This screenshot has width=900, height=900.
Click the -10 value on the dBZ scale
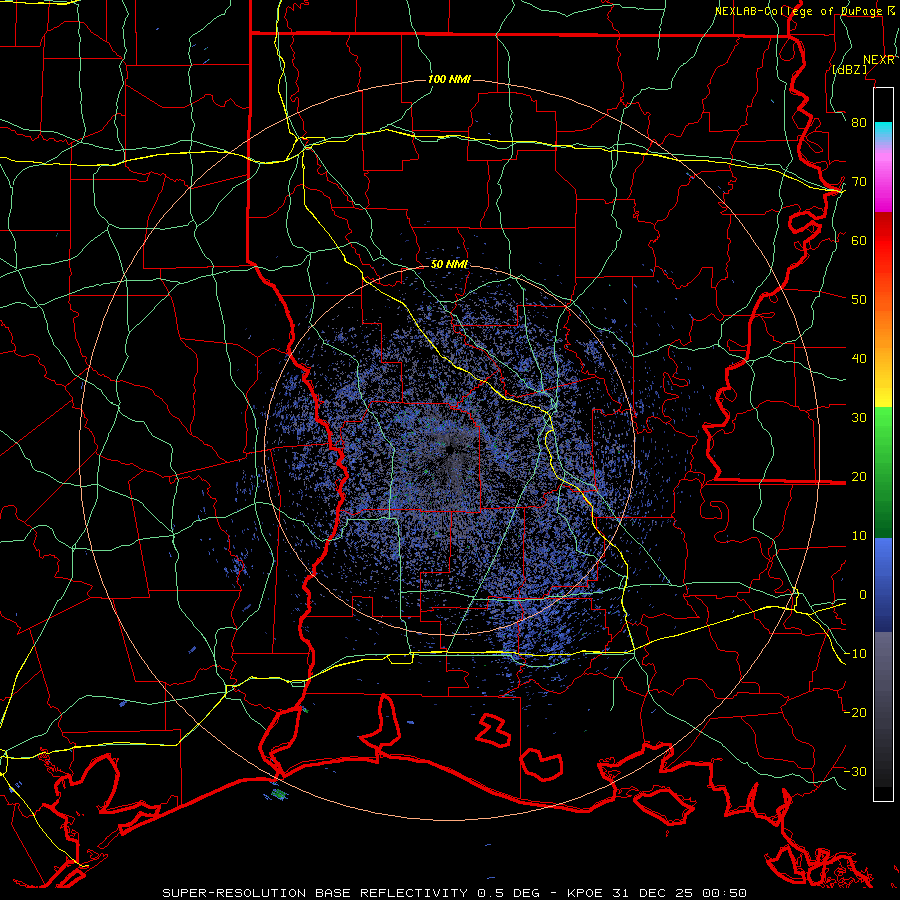coord(855,654)
